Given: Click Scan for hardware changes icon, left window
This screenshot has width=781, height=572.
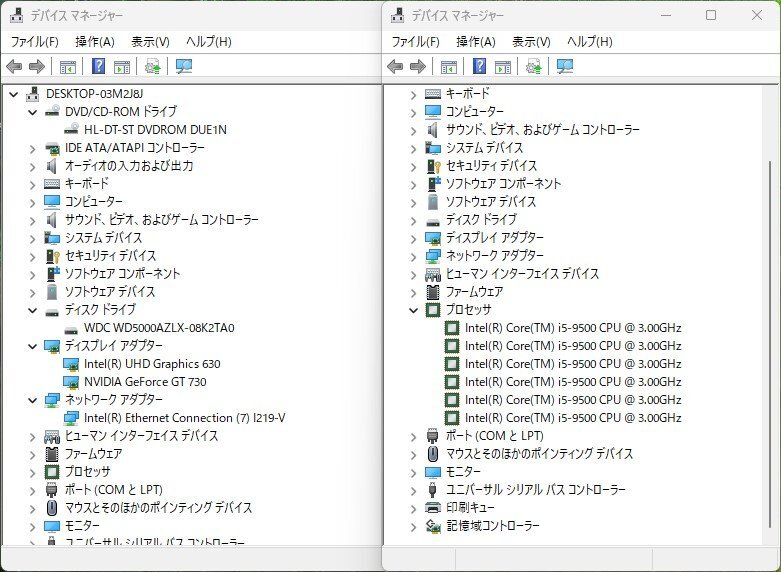Looking at the screenshot, I should point(184,66).
